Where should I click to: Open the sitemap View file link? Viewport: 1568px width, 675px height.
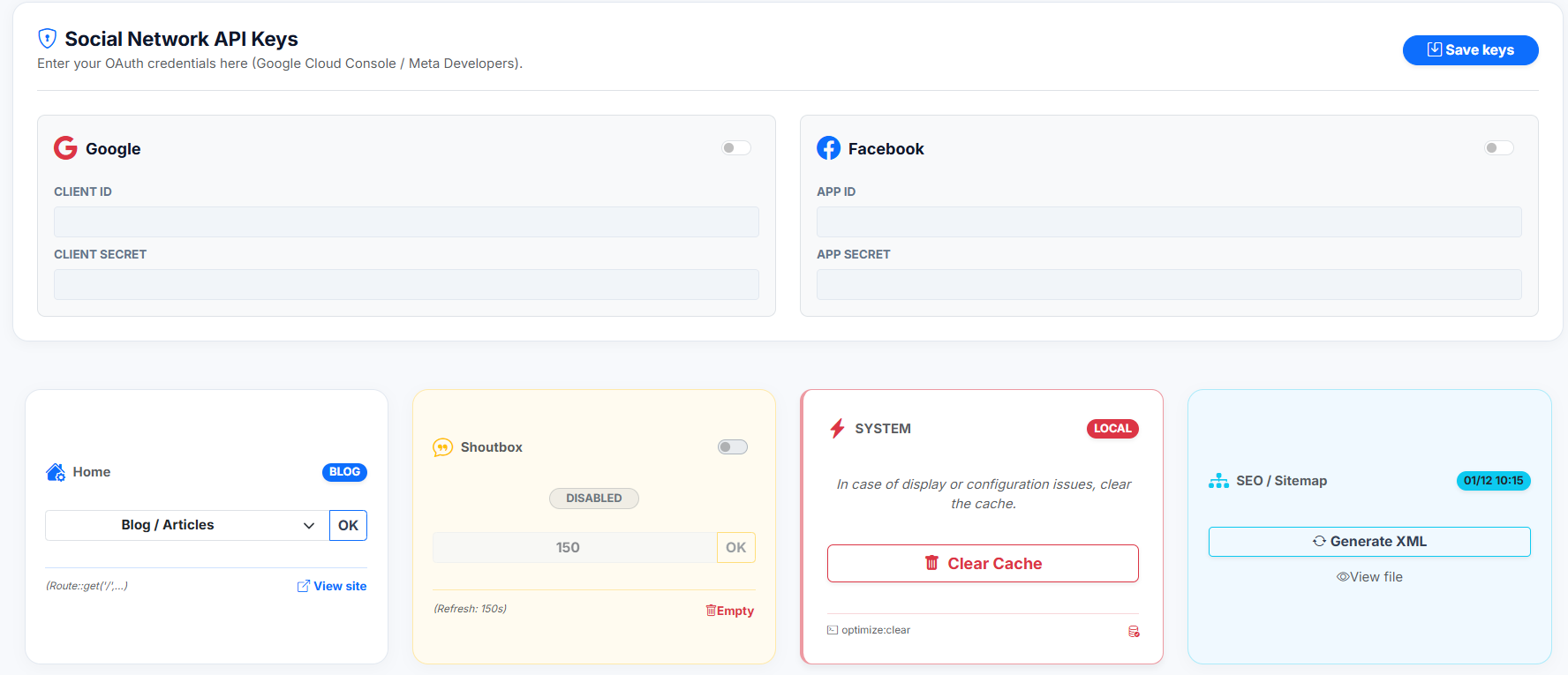pyautogui.click(x=1369, y=577)
